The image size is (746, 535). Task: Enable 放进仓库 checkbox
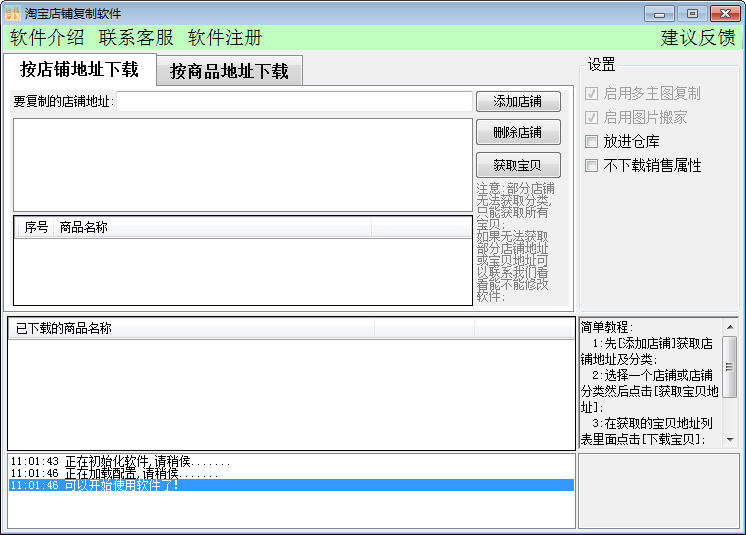tap(591, 141)
